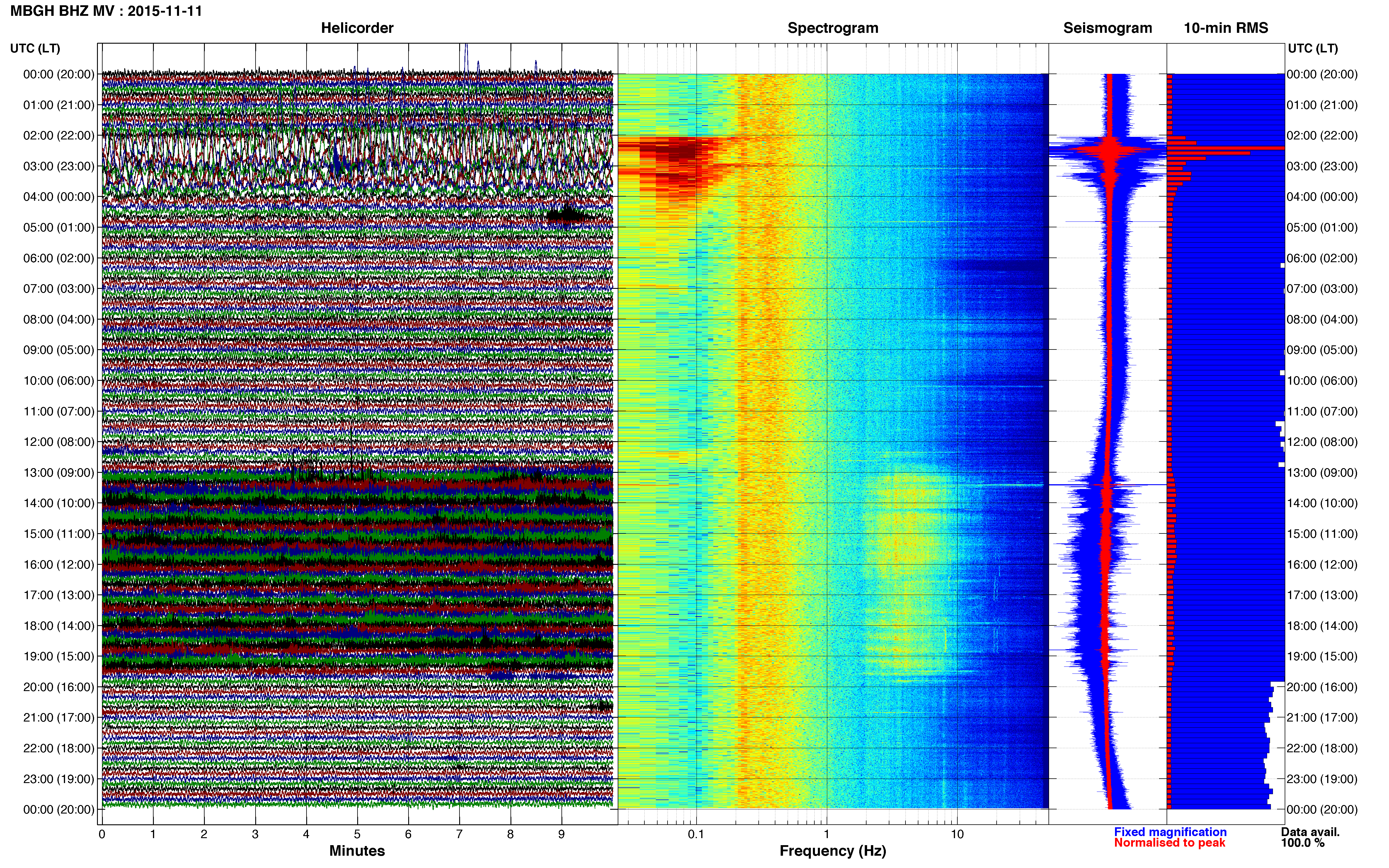Click '08:00 (04:00)' on the left time axis
Viewport: 1389px width, 868px height.
click(x=59, y=319)
